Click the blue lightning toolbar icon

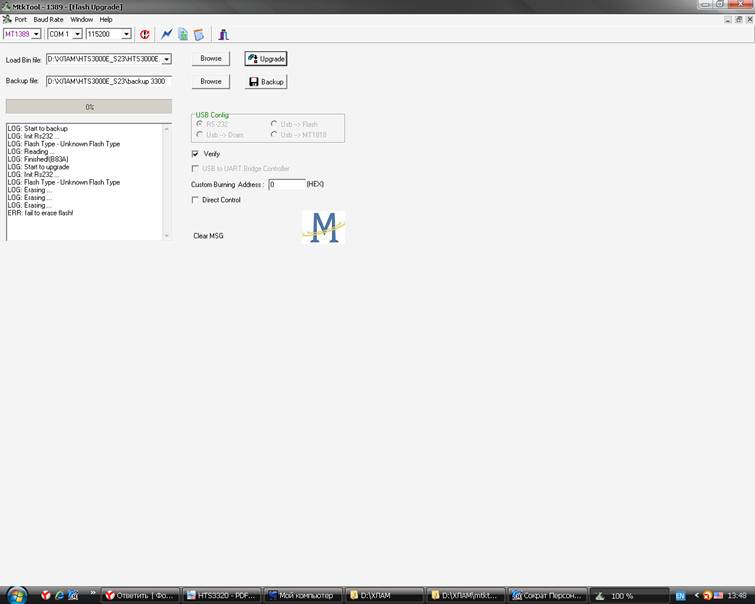tap(167, 34)
